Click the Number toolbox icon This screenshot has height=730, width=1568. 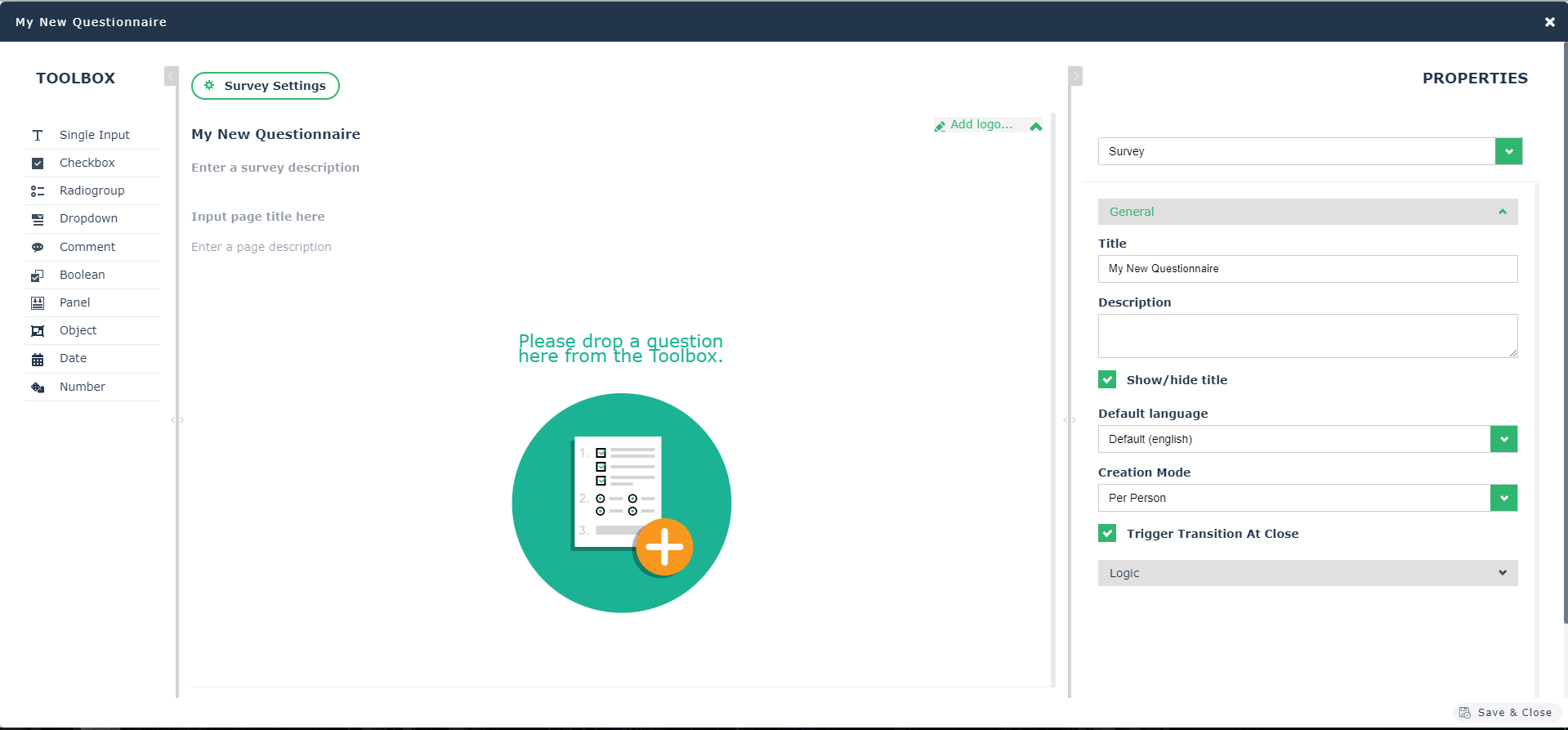(x=38, y=387)
